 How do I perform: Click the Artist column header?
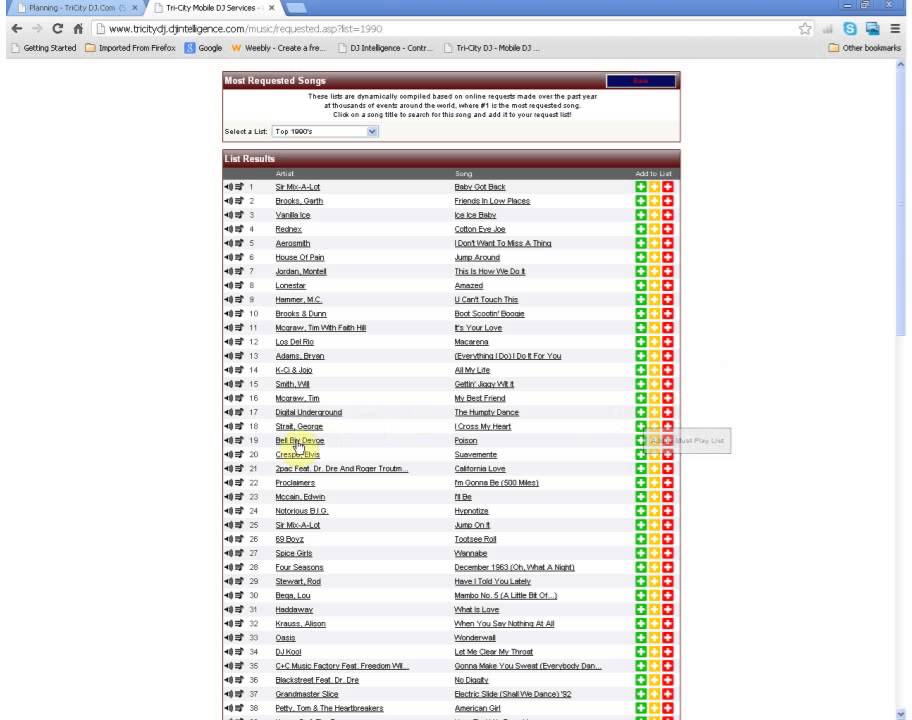tap(284, 173)
